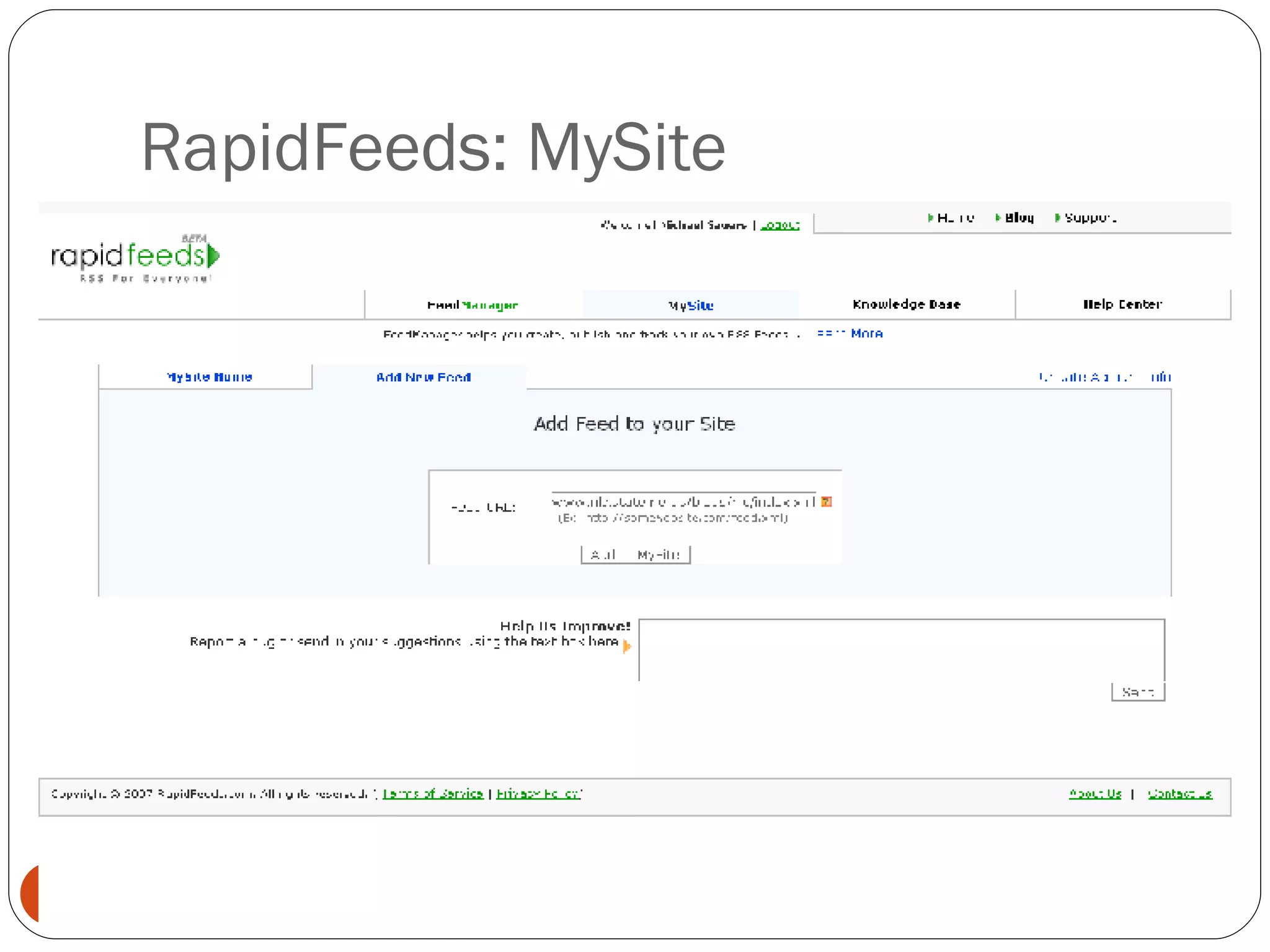
Task: Click the 'Add Feed to your Site' heading
Action: 634,424
